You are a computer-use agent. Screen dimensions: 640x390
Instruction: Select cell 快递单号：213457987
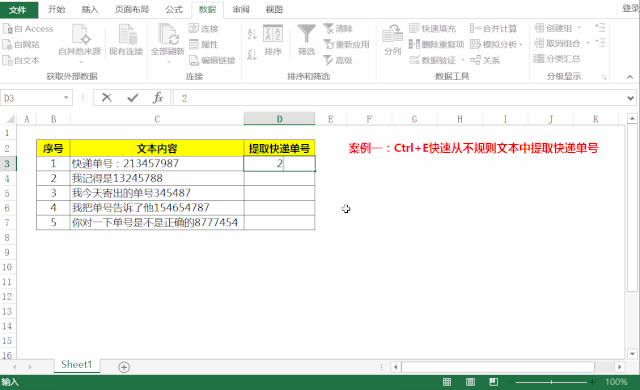coord(157,164)
